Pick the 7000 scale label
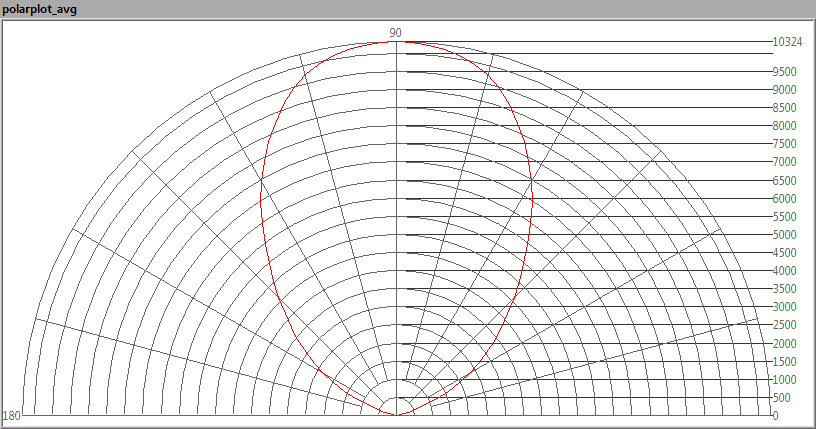 click(x=784, y=162)
